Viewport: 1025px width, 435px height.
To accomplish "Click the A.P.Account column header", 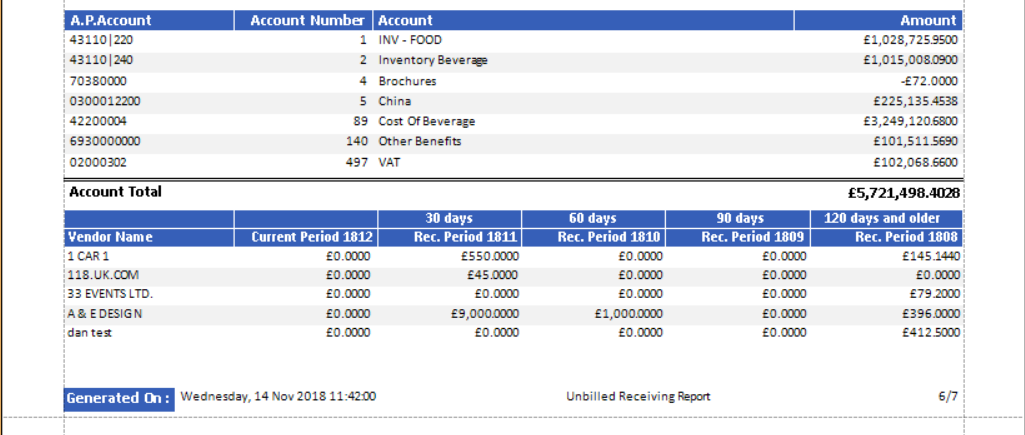I will [110, 20].
